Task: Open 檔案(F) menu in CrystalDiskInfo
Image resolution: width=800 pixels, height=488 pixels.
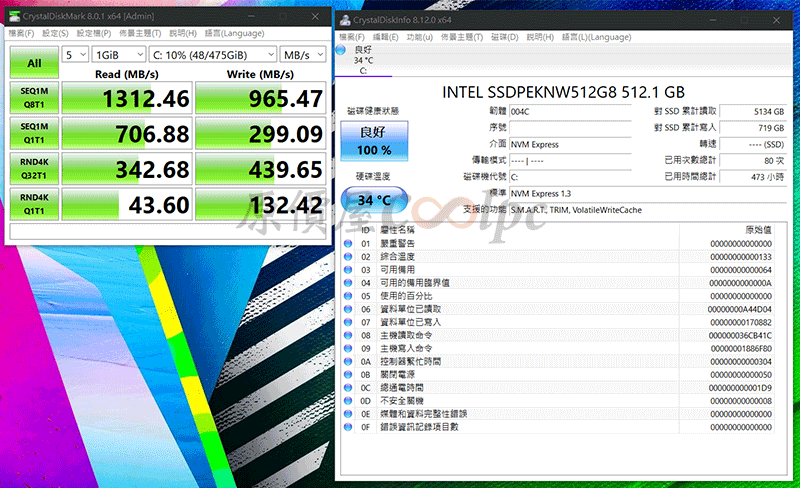Action: click(x=352, y=37)
